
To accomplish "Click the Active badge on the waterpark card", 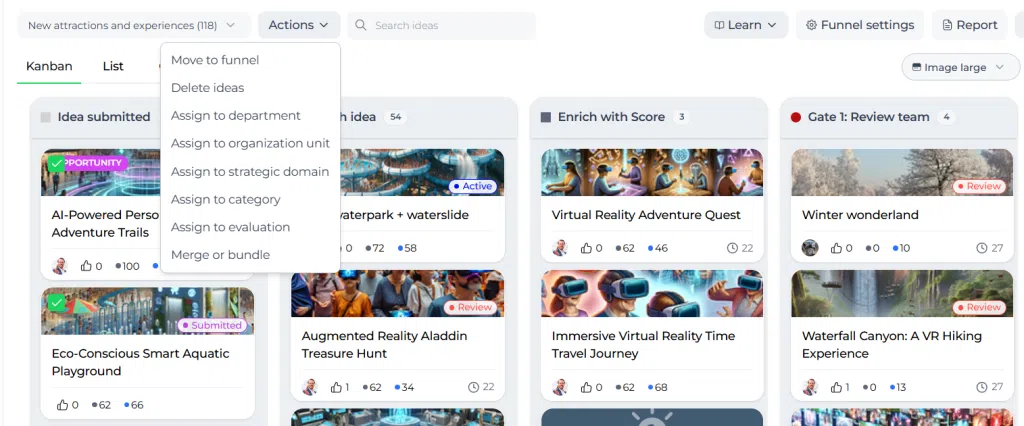I will point(473,186).
